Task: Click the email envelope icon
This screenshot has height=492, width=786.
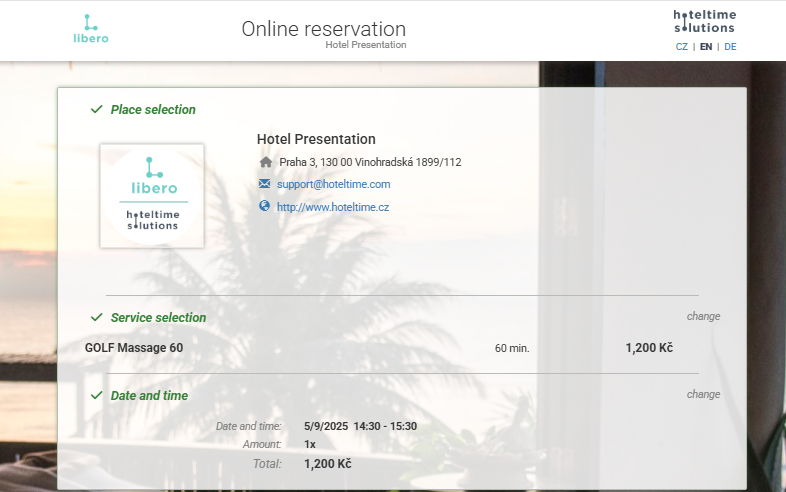Action: coord(265,184)
